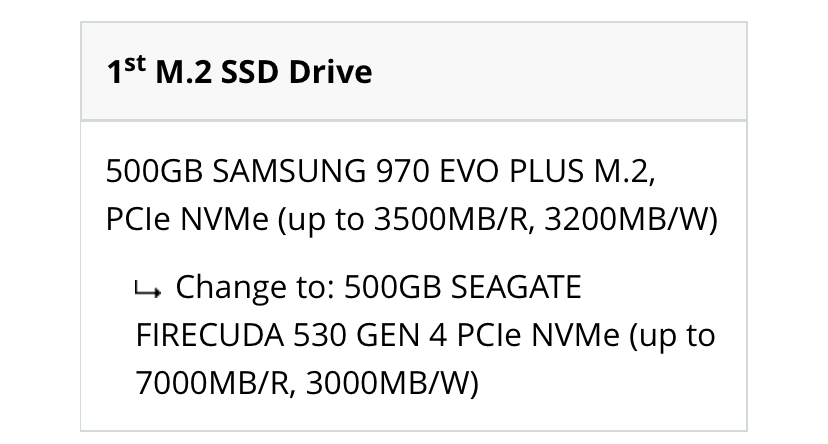Click the word SAMSUNG in the current drive
828x444 pixels.
(x=289, y=171)
